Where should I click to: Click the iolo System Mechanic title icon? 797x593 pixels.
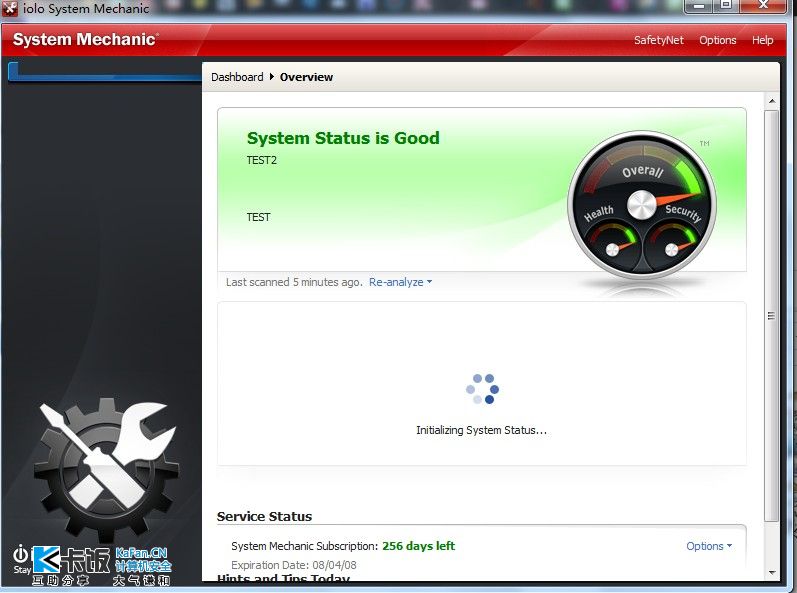[x=10, y=8]
